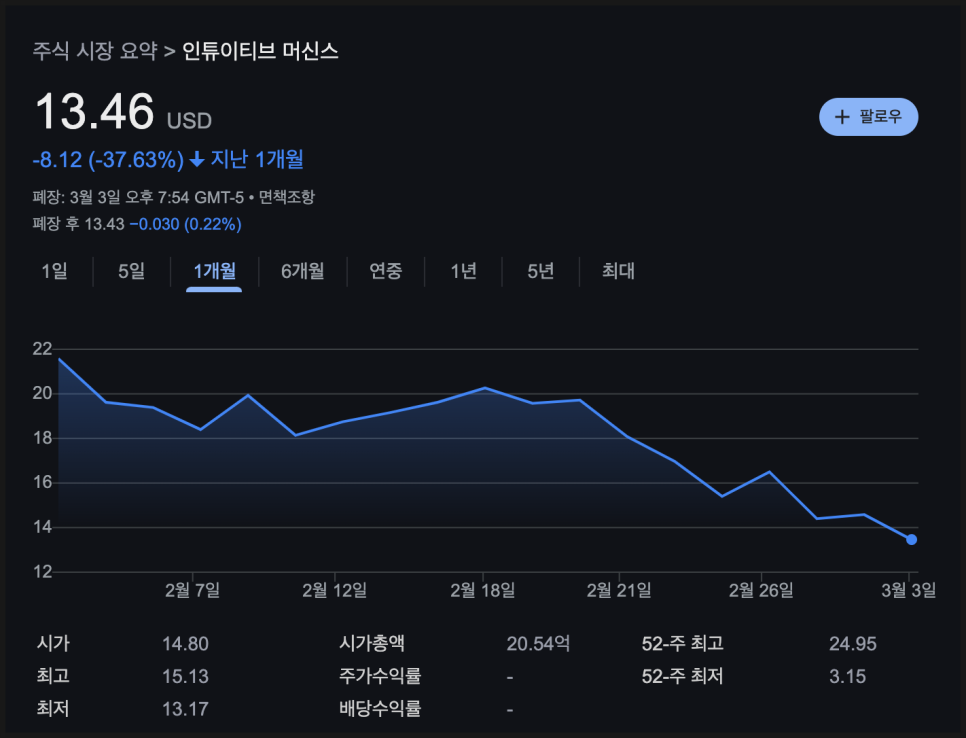The height and width of the screenshot is (738, 966).
Task: Click the opening price value 14.80
Action: [185, 644]
